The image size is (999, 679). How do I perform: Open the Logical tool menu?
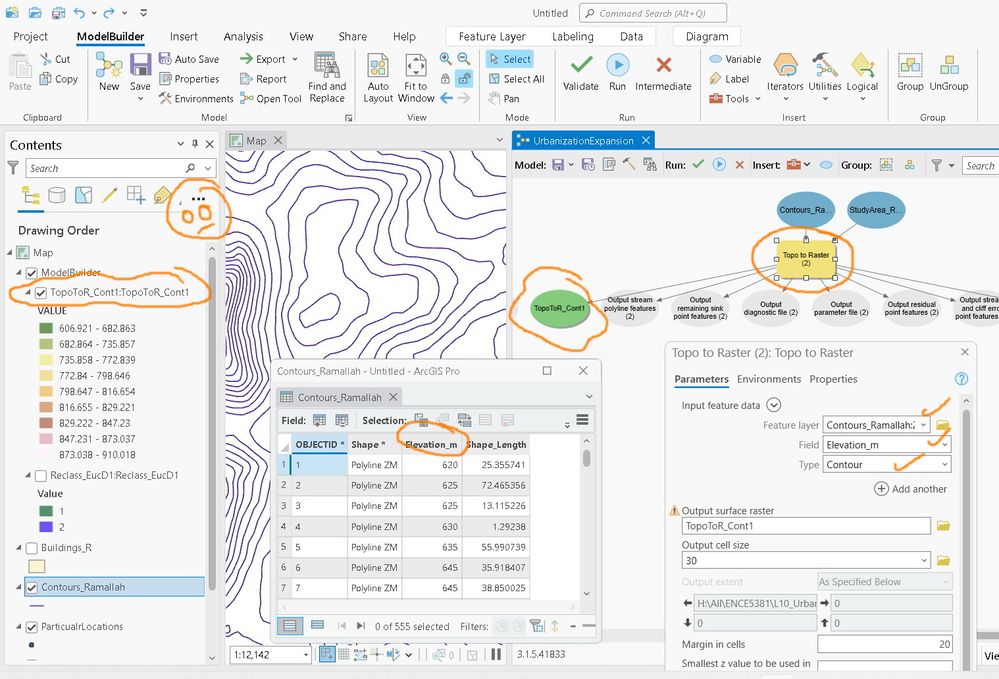[x=862, y=77]
